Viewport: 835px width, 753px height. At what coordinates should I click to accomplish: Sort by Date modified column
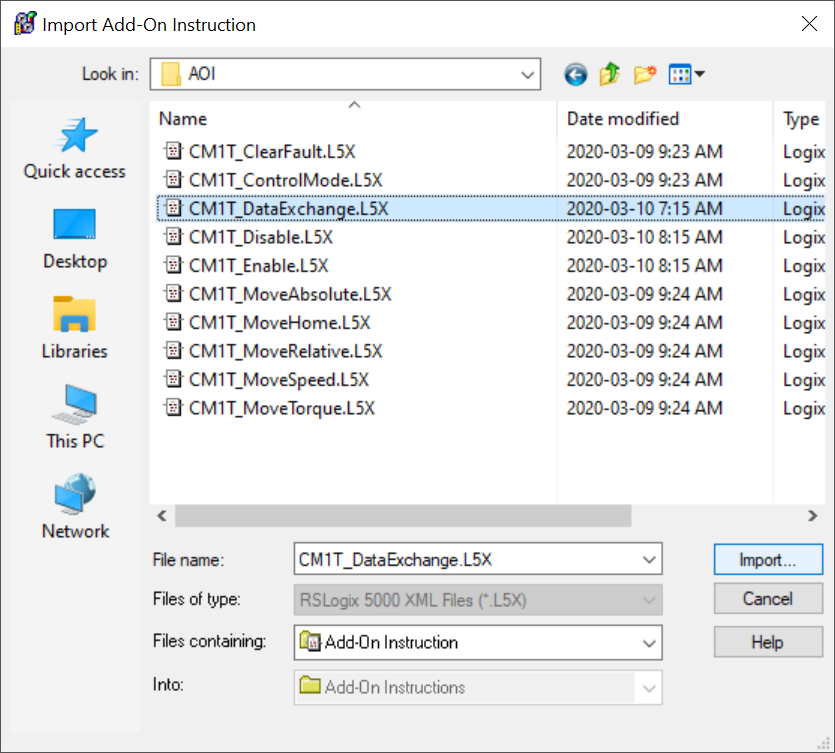tap(622, 119)
